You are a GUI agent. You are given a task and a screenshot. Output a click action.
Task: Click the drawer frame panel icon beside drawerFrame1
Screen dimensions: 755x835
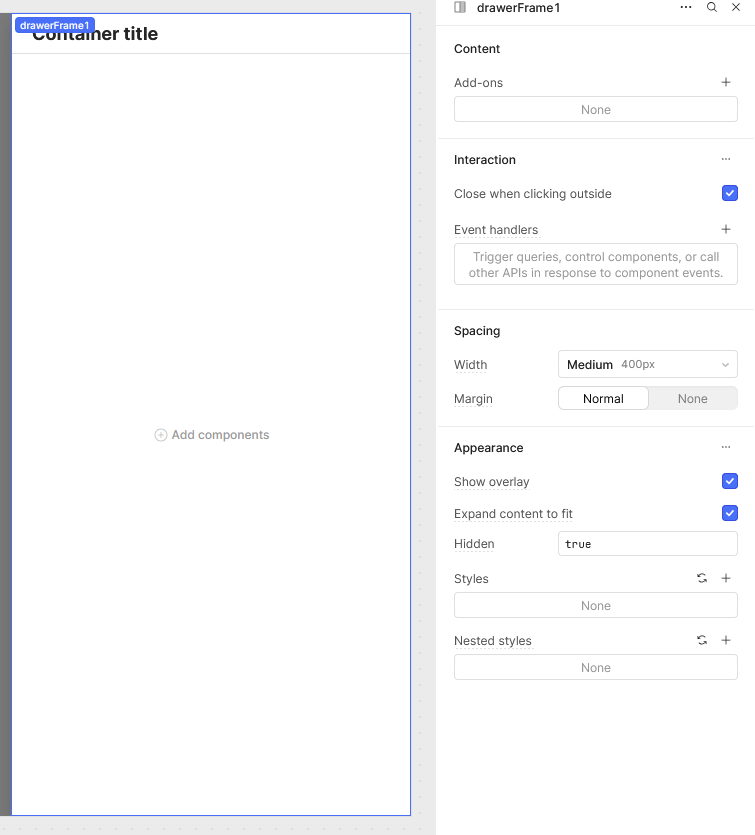pos(460,7)
